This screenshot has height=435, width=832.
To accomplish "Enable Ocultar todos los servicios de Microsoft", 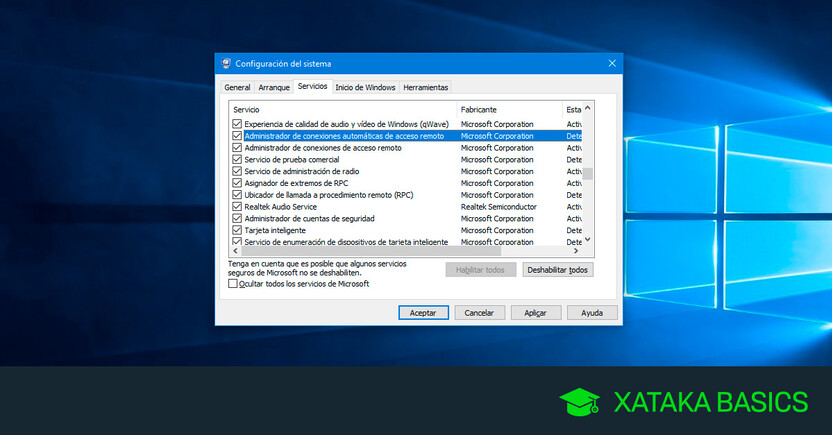I will (233, 284).
